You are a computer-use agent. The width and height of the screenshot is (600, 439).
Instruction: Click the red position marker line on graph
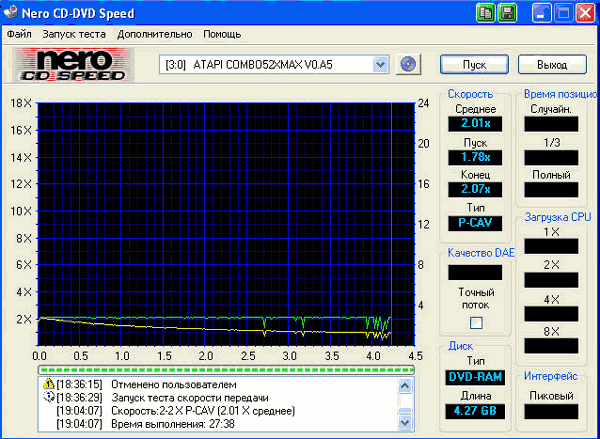pos(391,224)
